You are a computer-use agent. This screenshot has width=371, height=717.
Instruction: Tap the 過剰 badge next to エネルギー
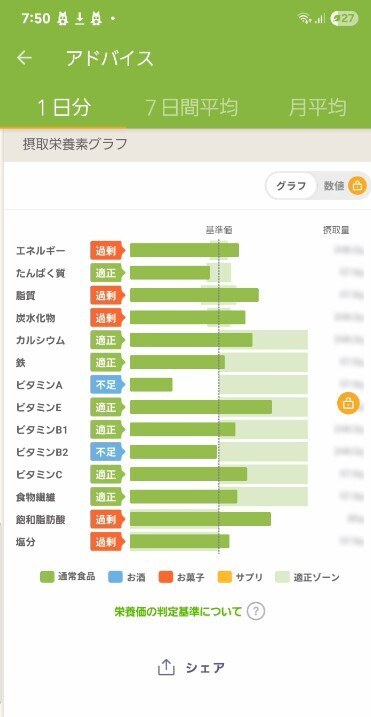(106, 250)
